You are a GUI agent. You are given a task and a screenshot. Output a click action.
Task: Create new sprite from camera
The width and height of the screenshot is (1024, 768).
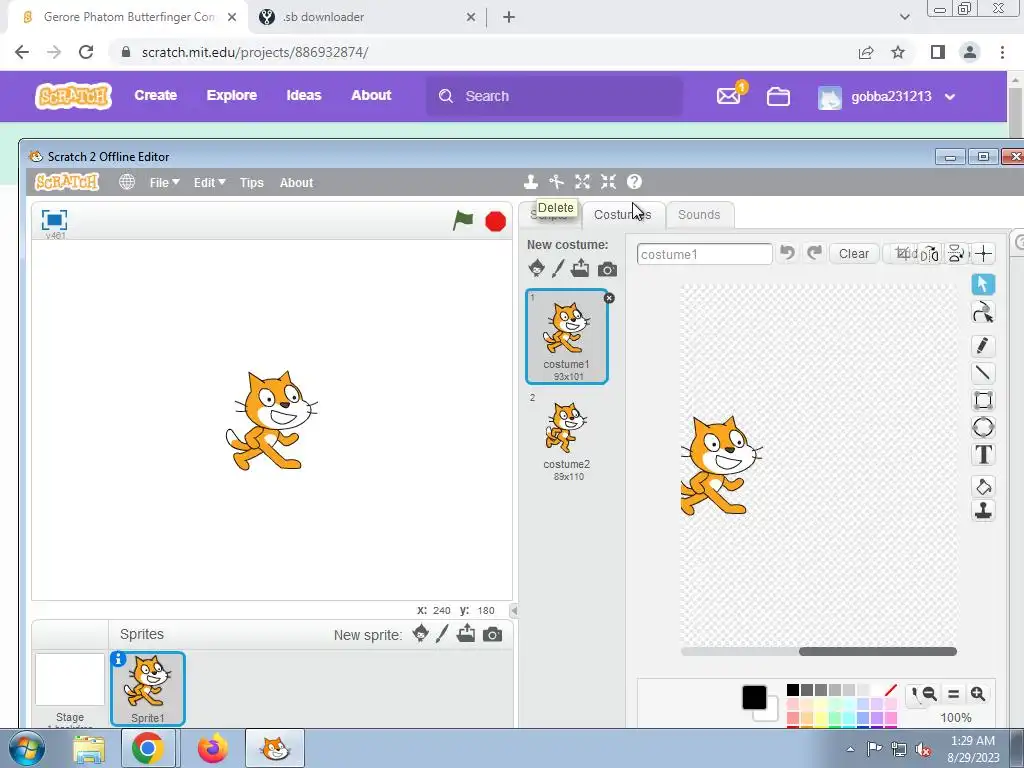coord(492,634)
